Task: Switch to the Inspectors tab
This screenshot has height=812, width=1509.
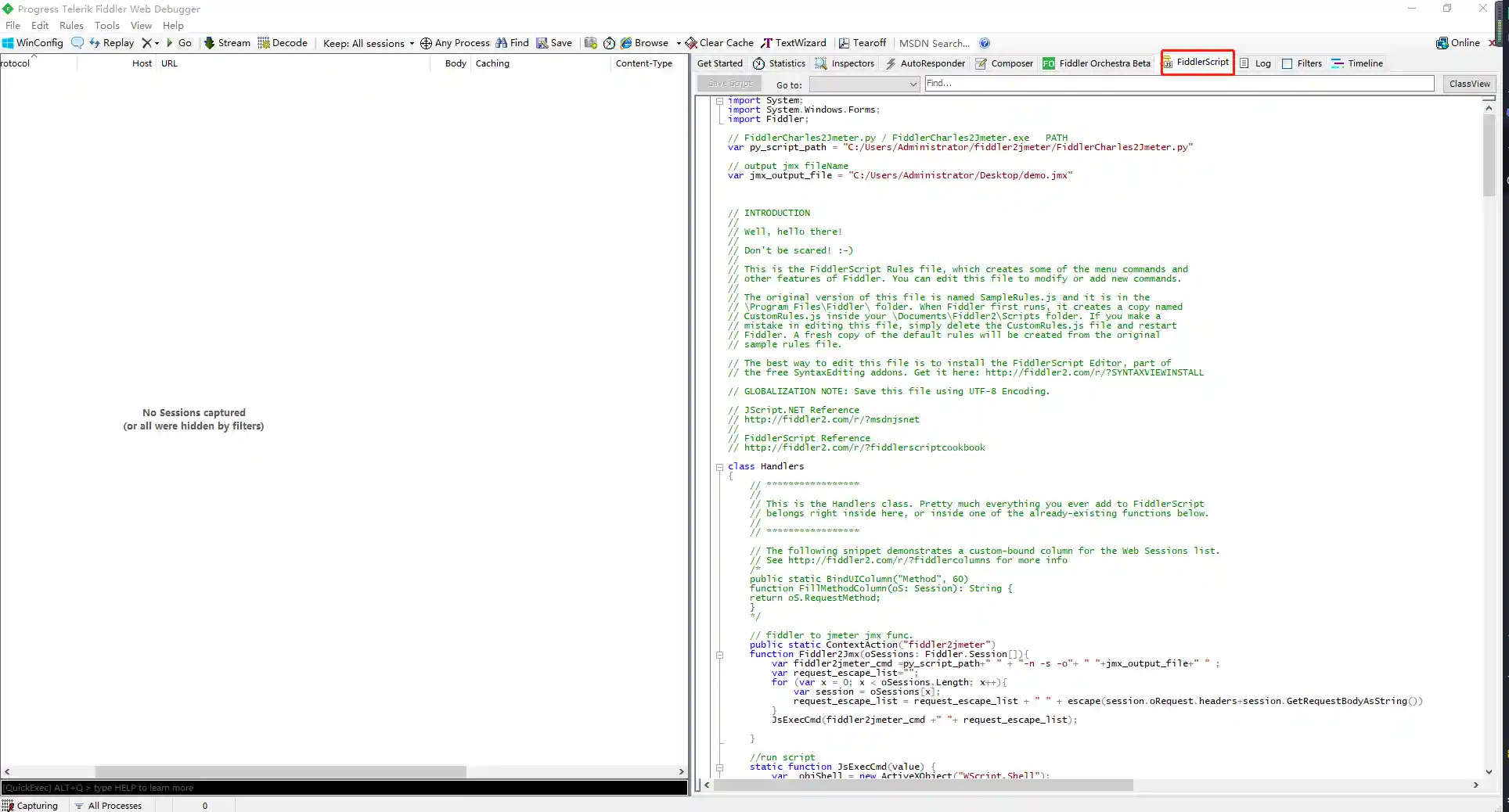Action: [845, 63]
